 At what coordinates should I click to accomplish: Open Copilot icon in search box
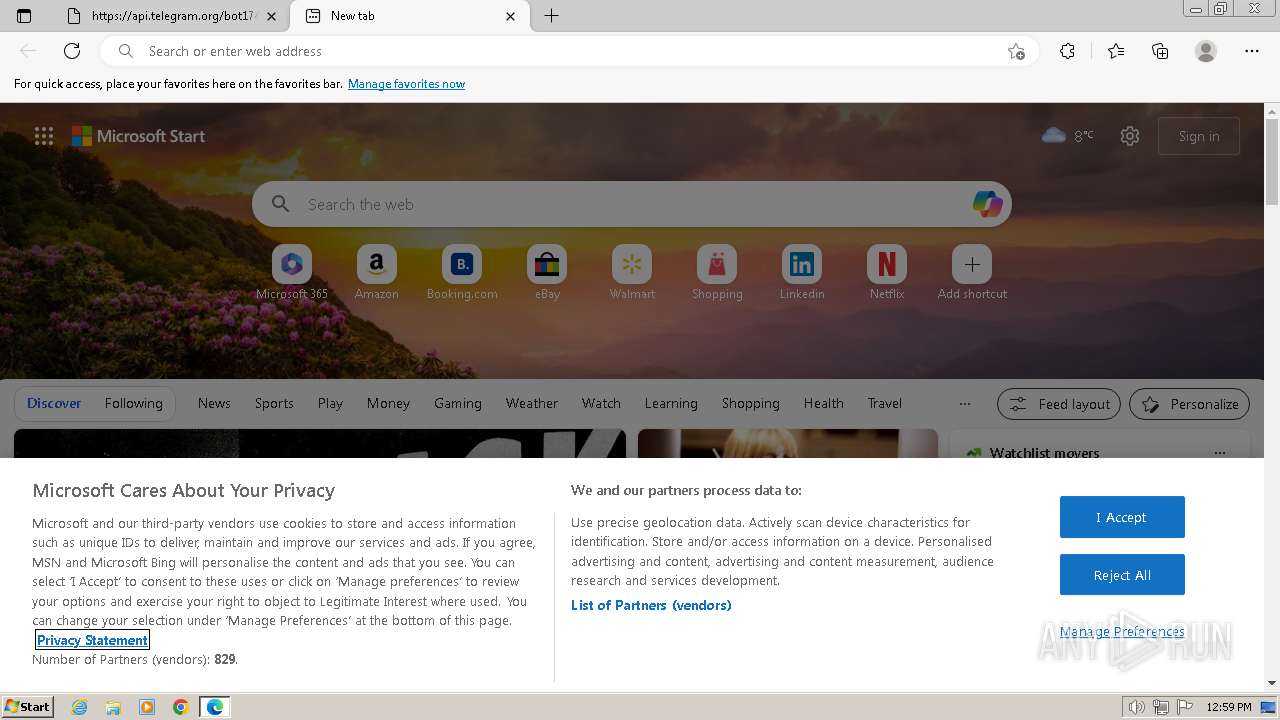point(987,204)
